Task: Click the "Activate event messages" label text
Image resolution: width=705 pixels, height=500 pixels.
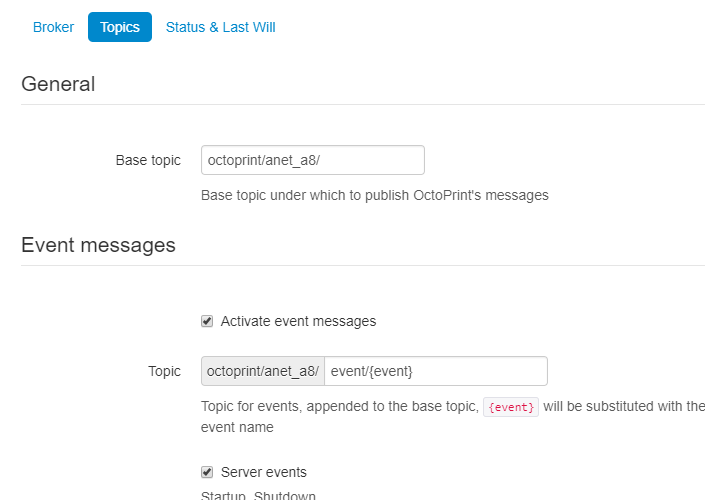Action: click(298, 321)
